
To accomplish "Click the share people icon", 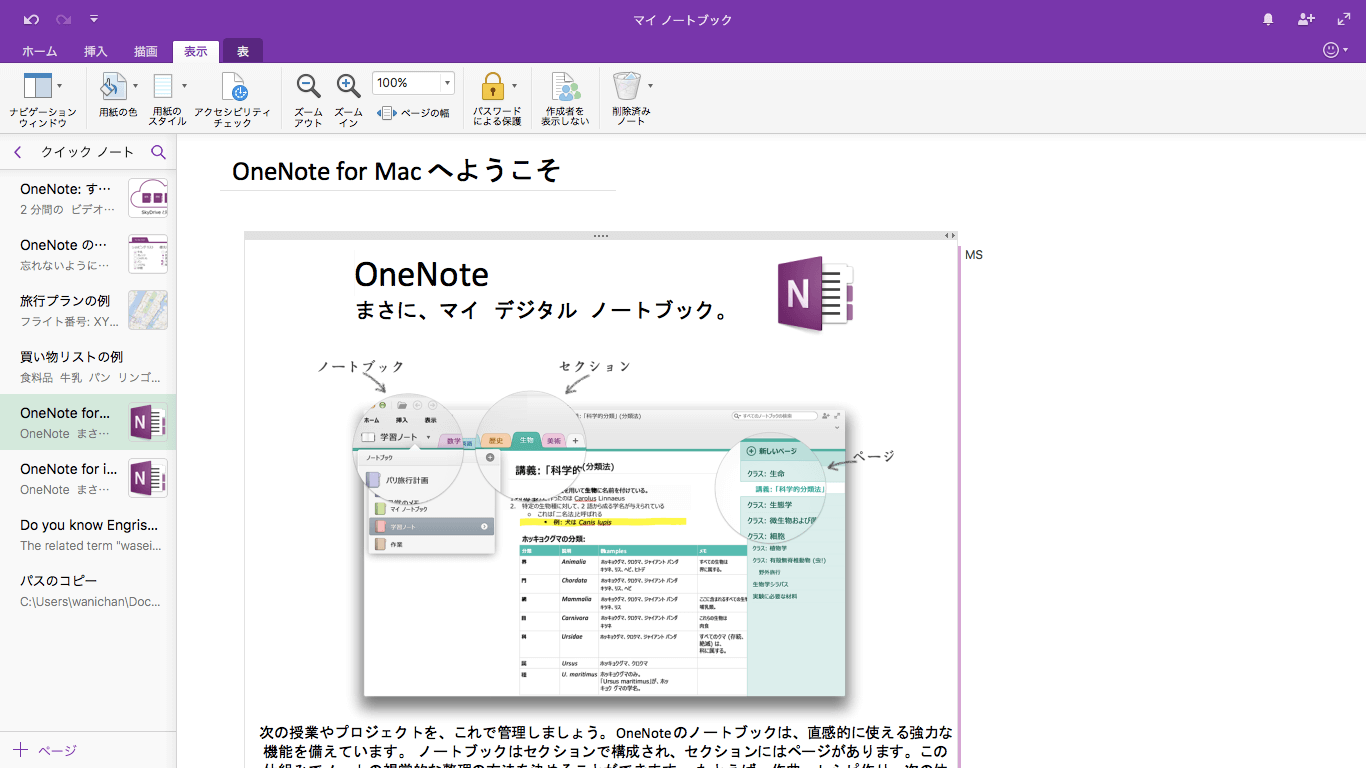I will click(x=1306, y=19).
